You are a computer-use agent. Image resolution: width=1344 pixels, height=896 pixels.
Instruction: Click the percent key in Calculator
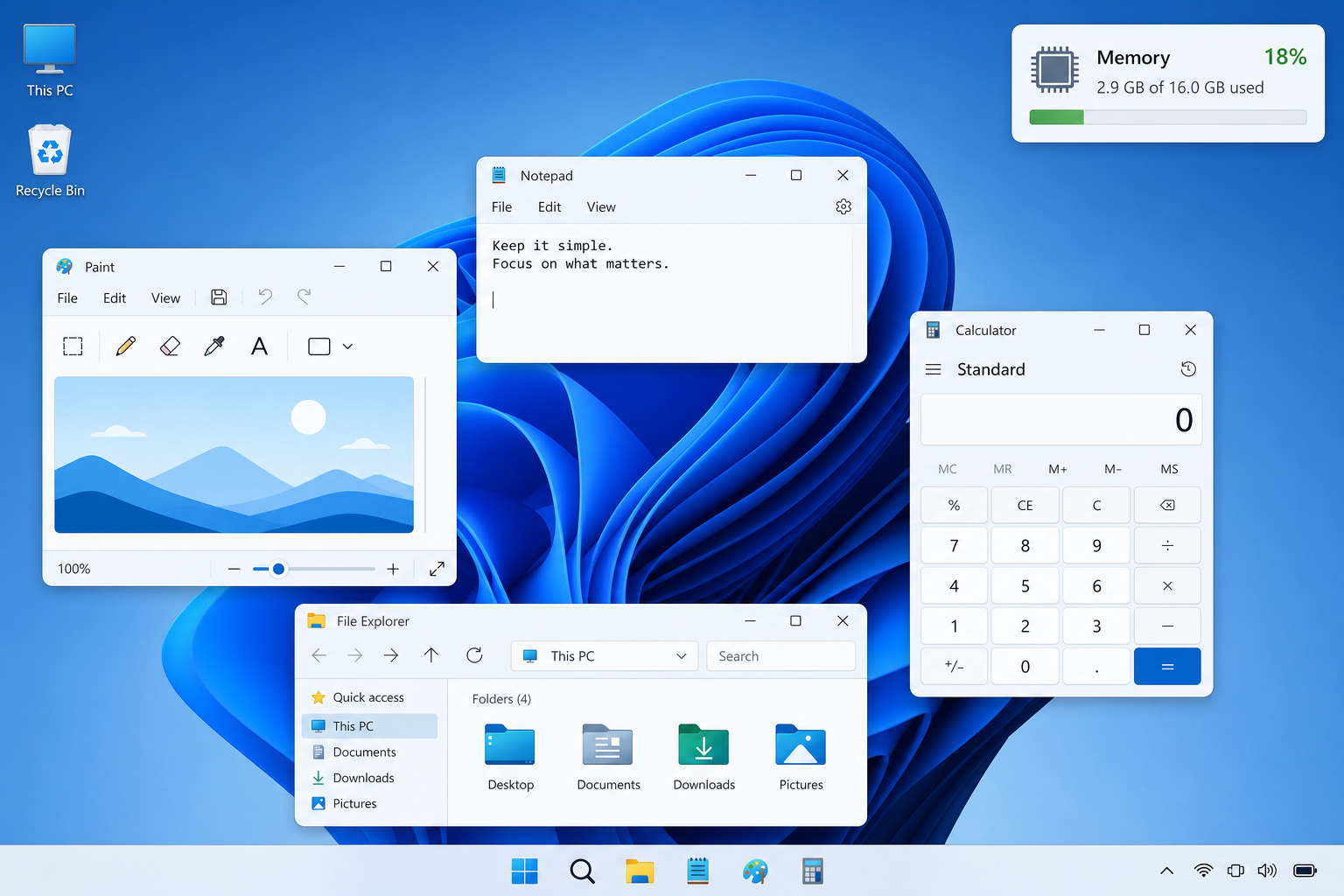coord(955,505)
